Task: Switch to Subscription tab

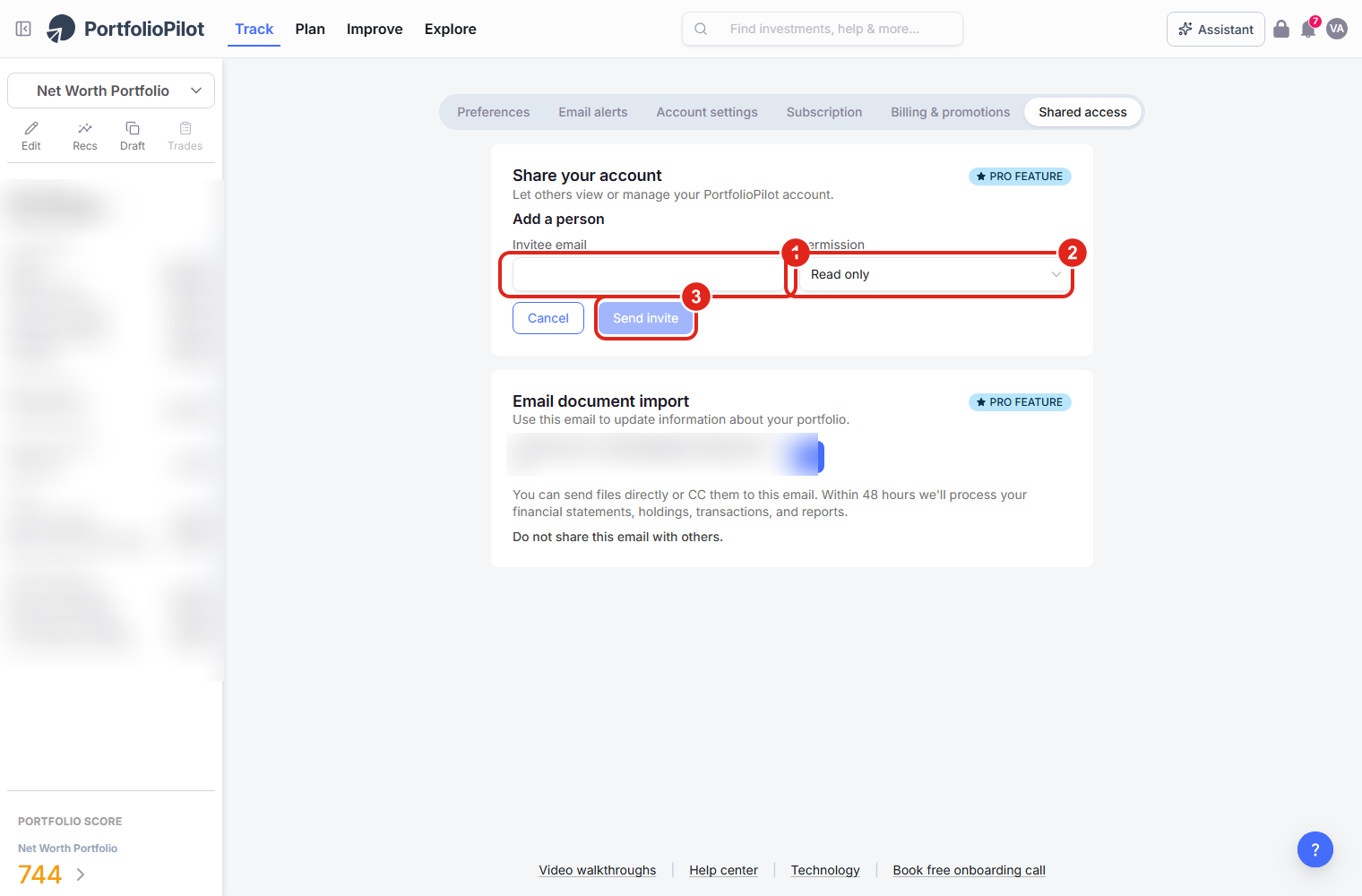Action: tap(824, 112)
